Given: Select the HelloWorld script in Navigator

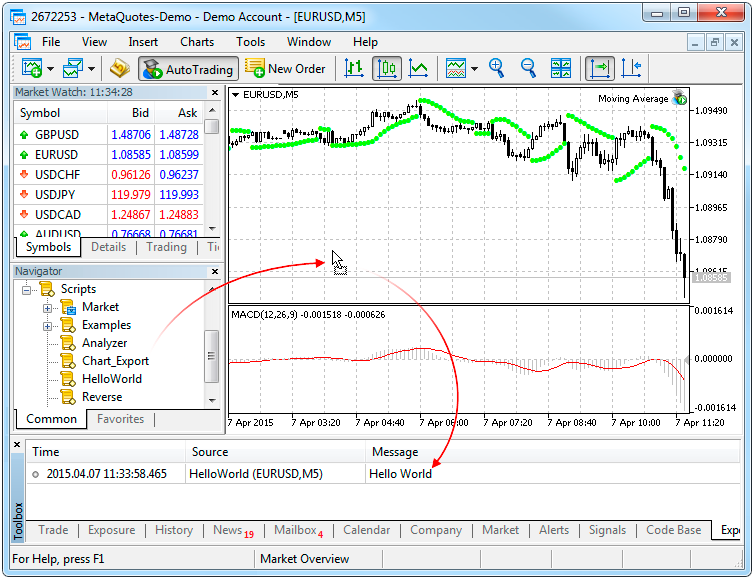Looking at the screenshot, I should [x=111, y=379].
